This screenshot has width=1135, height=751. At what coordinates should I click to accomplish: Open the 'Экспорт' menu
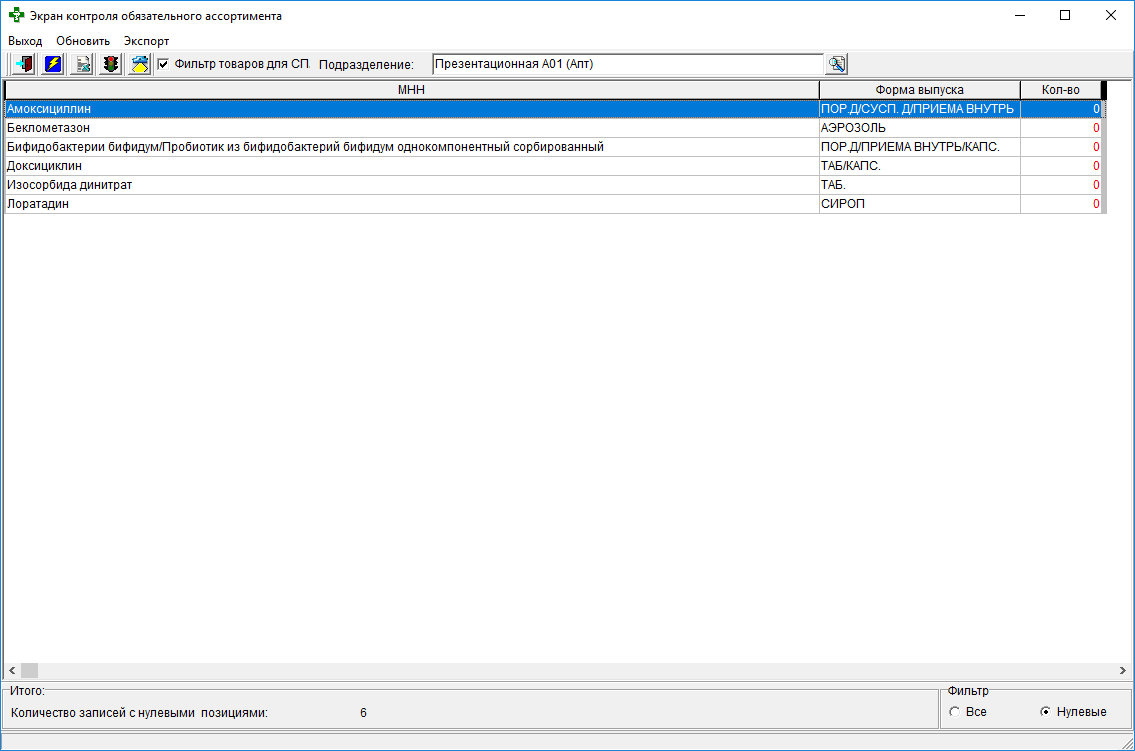[146, 41]
